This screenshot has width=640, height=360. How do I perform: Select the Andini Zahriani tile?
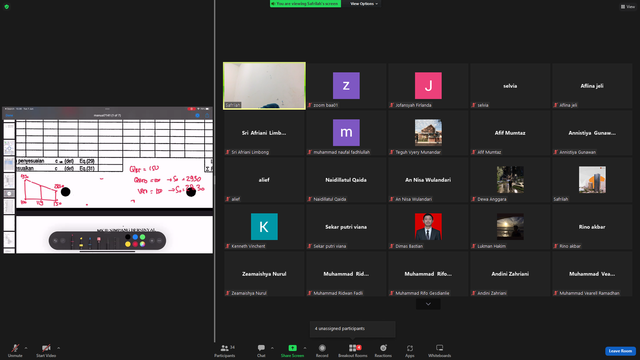[x=510, y=273]
